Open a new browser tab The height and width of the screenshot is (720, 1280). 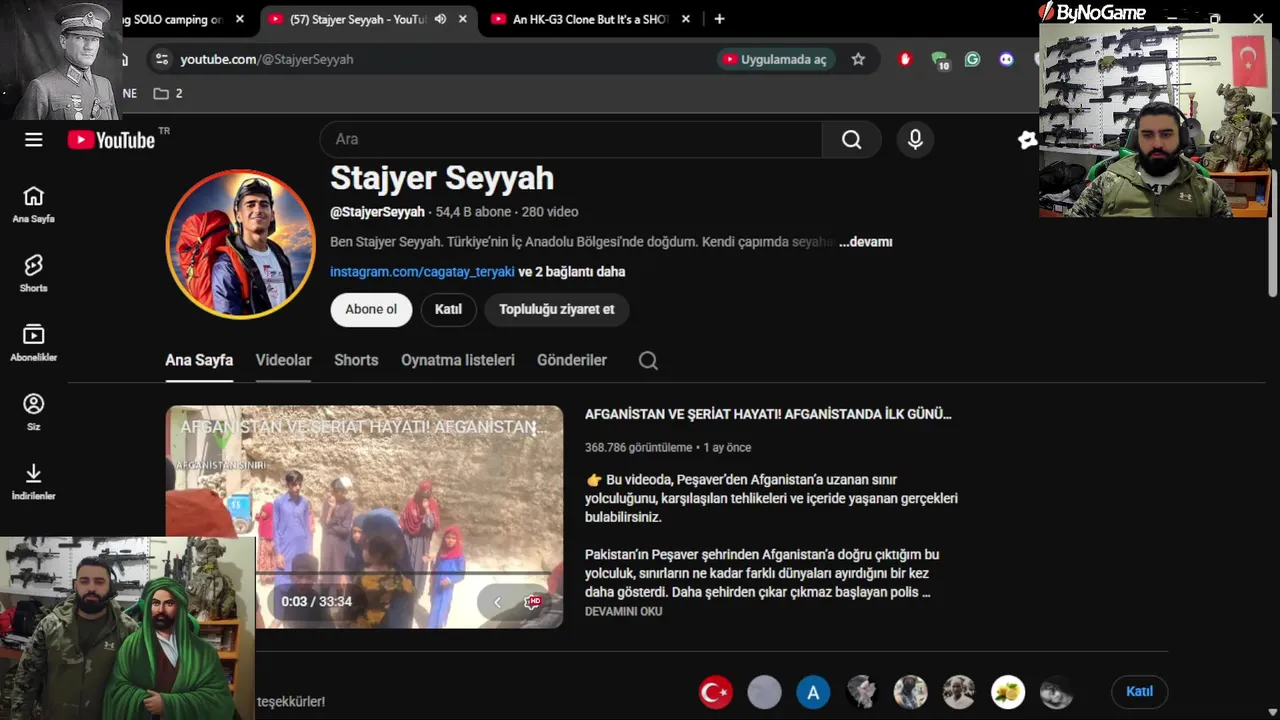pos(719,19)
